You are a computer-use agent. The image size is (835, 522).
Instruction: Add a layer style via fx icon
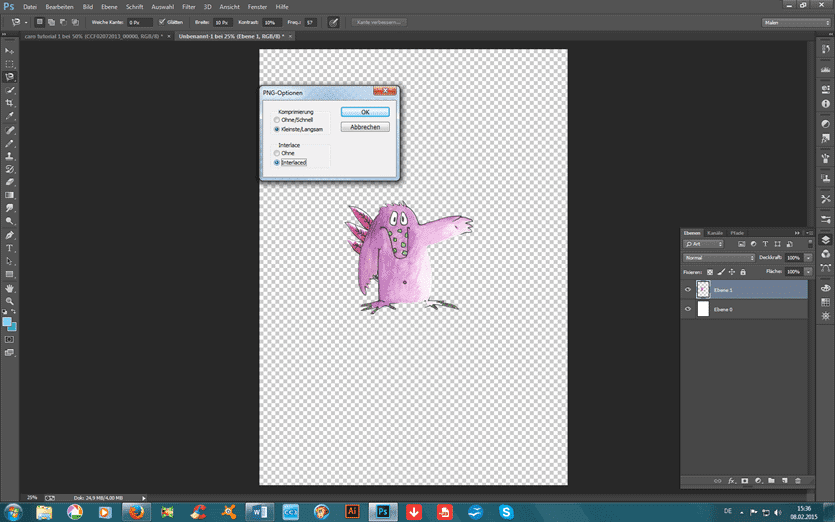click(732, 480)
